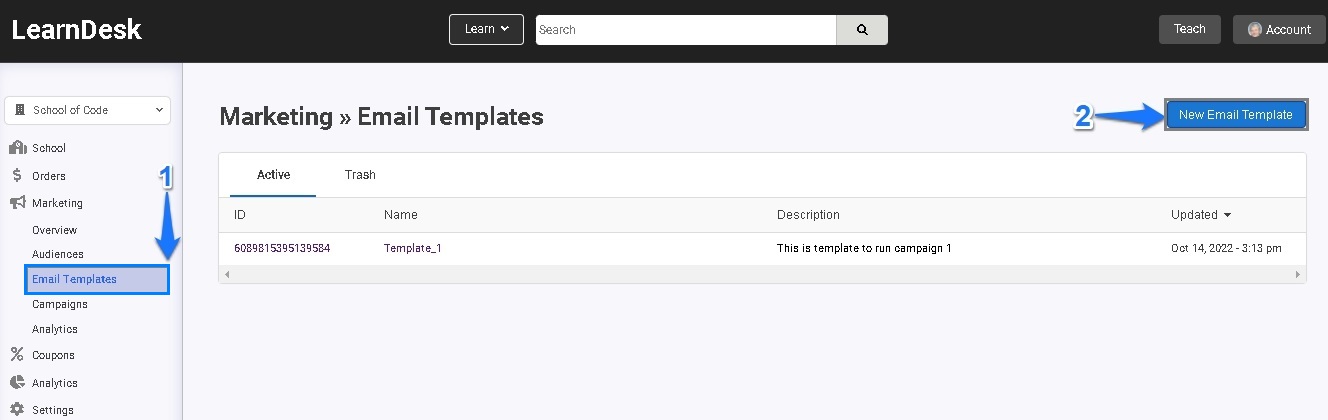Viewport: 1328px width, 420px height.
Task: Open the School of Code selector
Action: (x=88, y=110)
